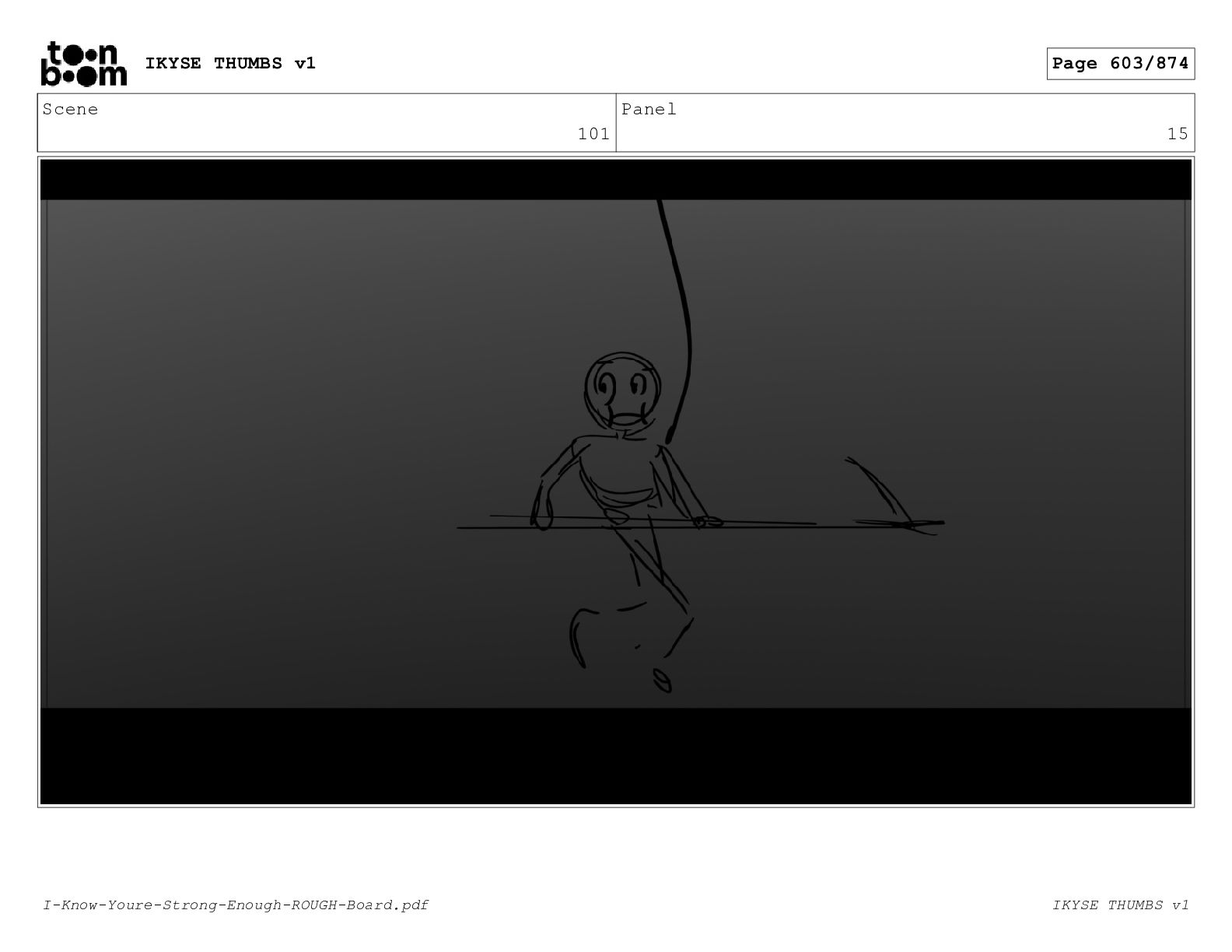This screenshot has width=1232, height=952.
Task: Select panel number '15'
Action: point(1178,134)
